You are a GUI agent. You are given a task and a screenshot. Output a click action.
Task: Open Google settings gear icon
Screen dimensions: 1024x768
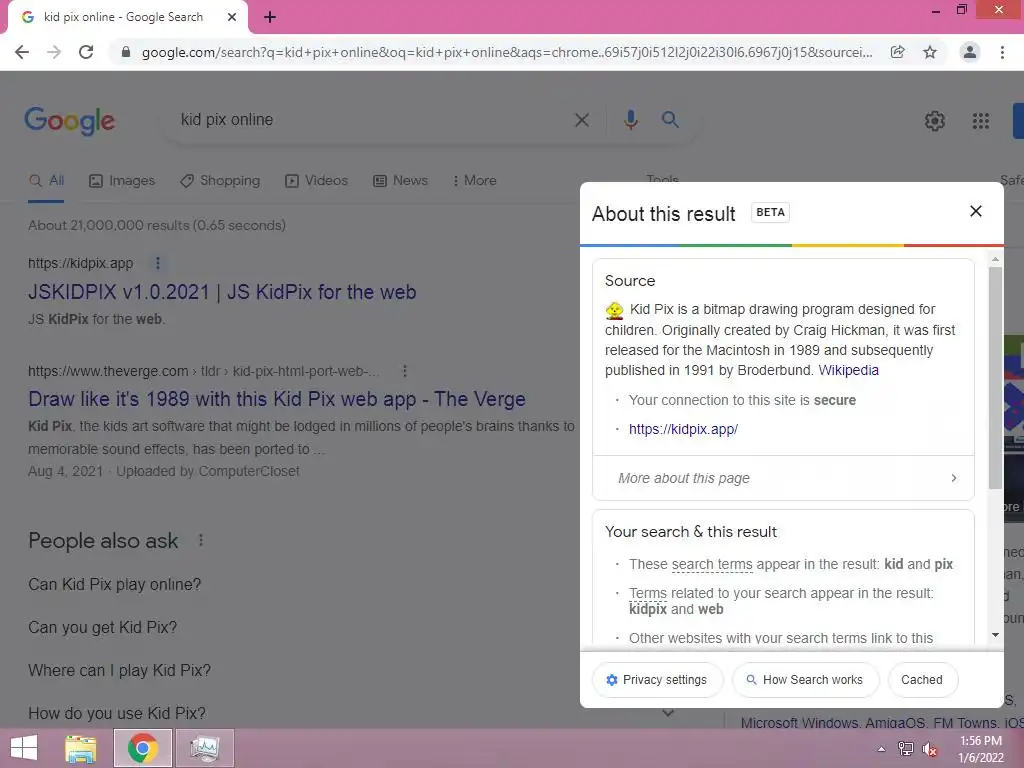pyautogui.click(x=935, y=121)
